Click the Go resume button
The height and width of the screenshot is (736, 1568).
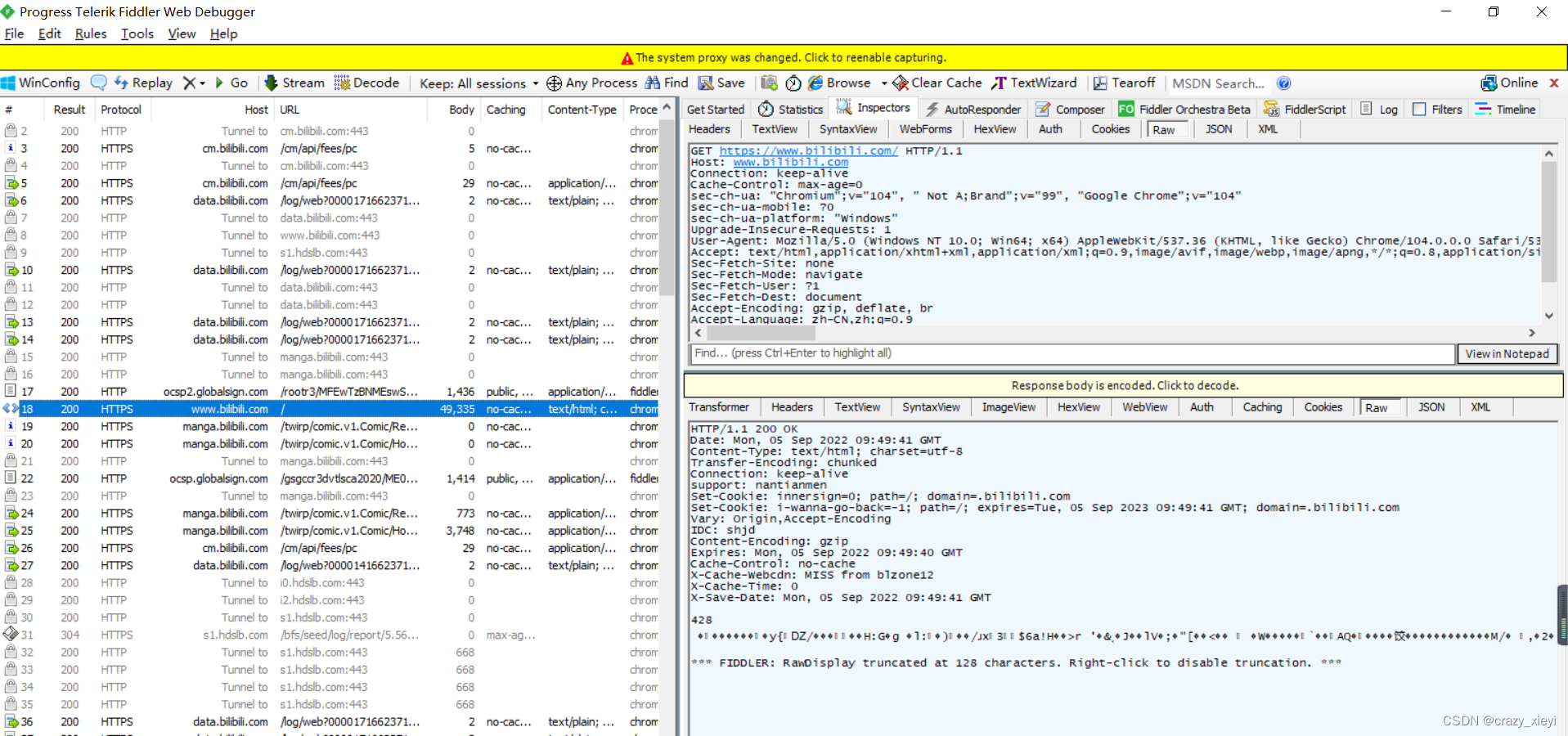231,83
